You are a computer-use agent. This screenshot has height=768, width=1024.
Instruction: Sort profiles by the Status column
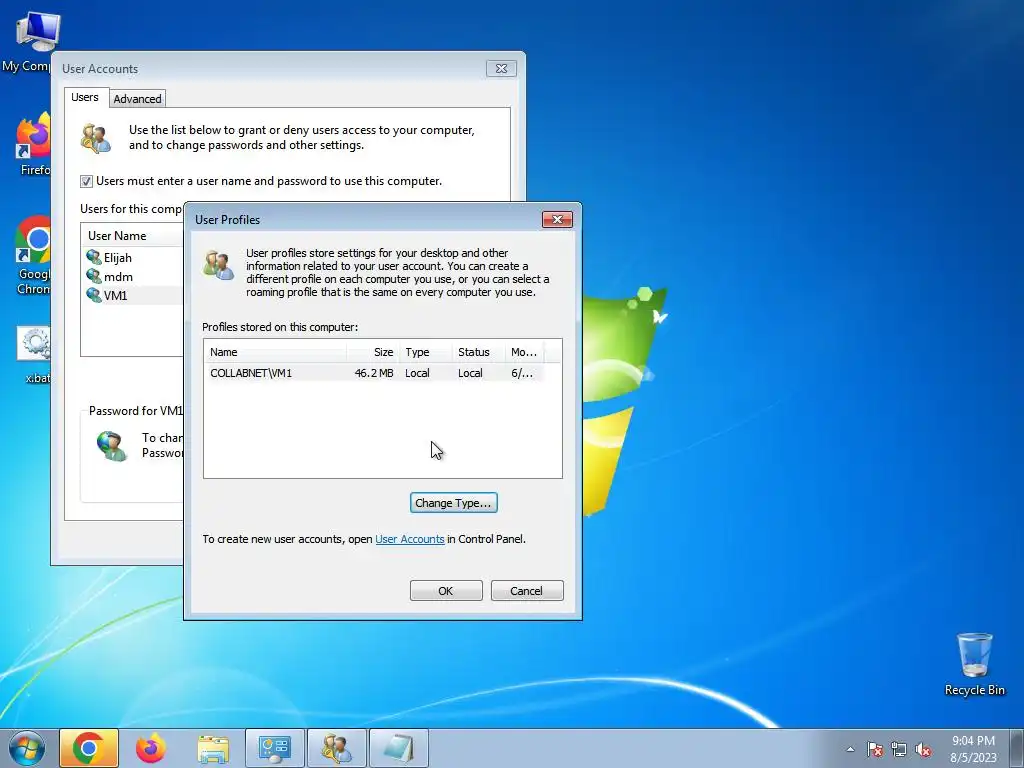coord(478,352)
